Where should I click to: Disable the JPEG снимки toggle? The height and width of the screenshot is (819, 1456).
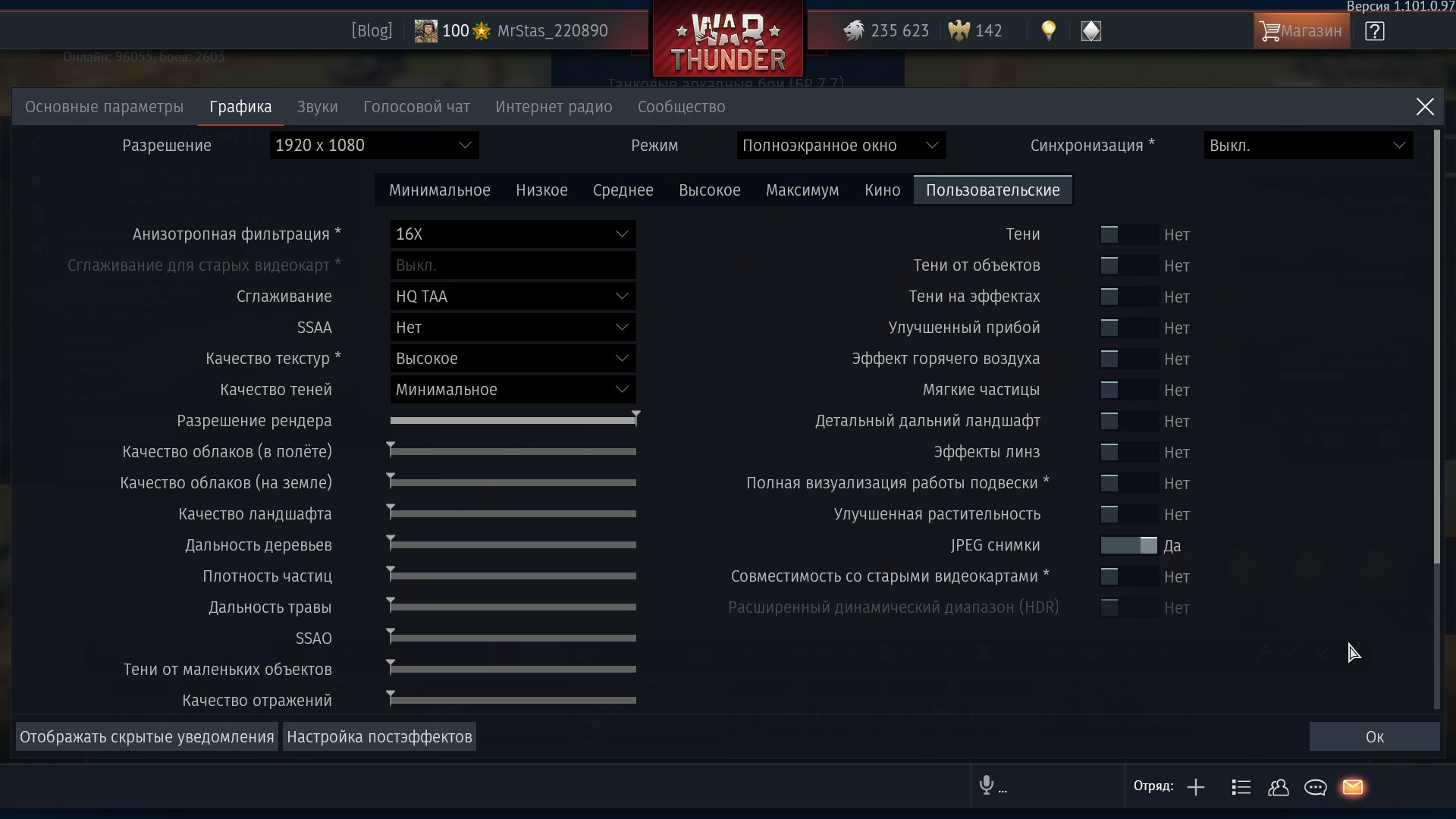1128,546
